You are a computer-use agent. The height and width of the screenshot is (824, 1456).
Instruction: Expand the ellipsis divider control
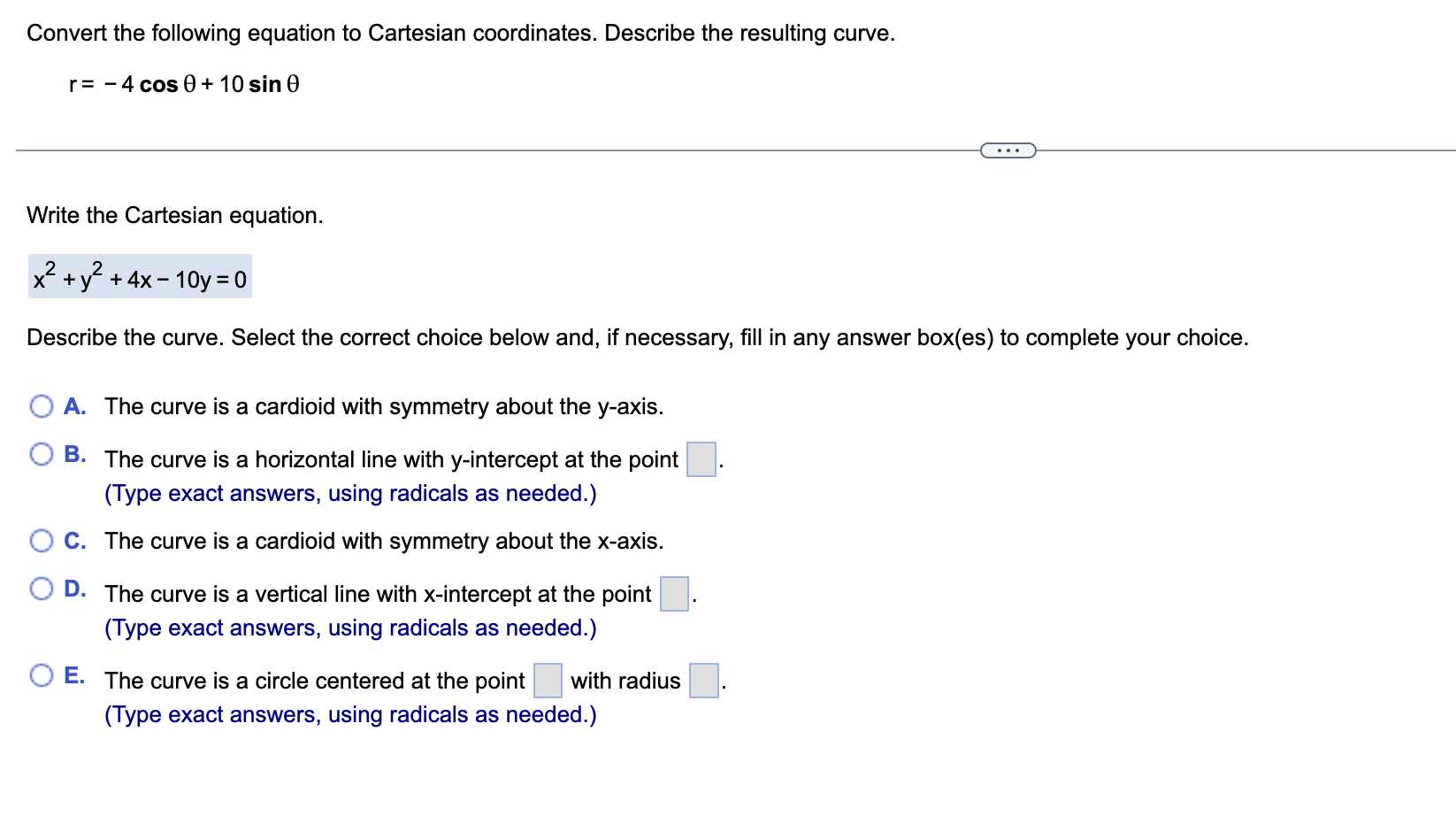tap(1008, 150)
